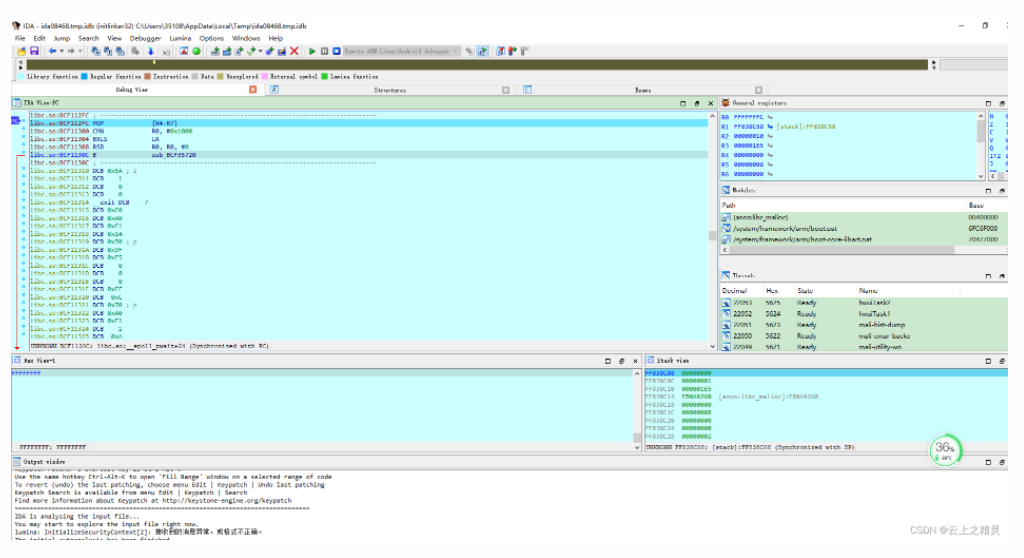
Task: Click the State column header in Threads
Action: pyautogui.click(x=825, y=291)
